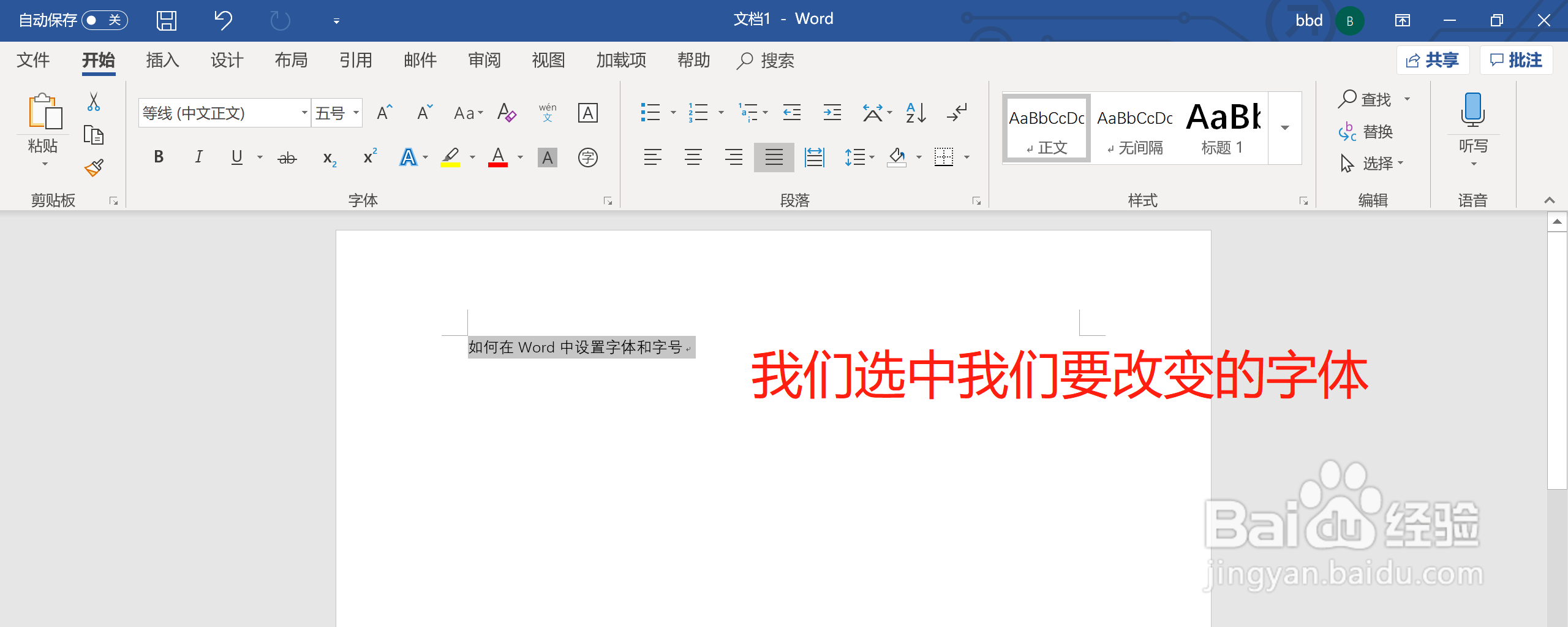Open the font name dropdown

(x=304, y=113)
